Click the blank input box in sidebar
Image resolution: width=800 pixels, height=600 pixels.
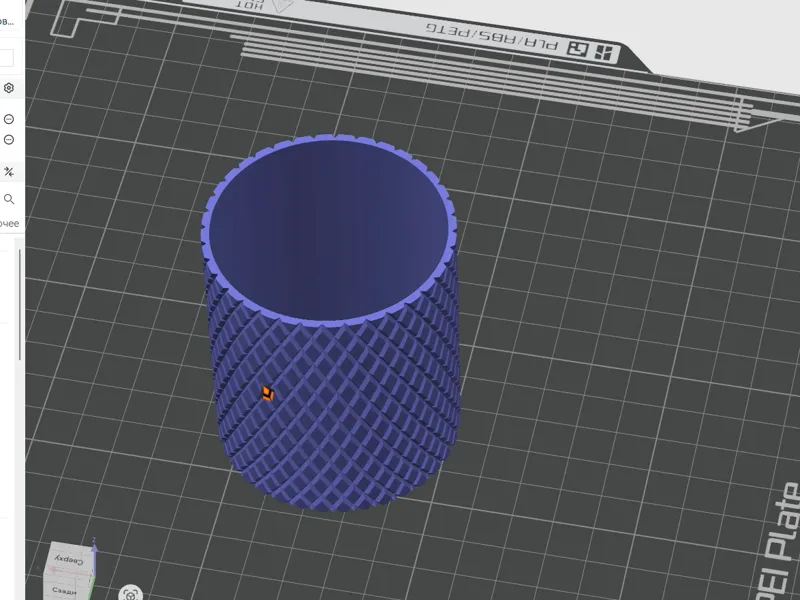tap(6, 58)
